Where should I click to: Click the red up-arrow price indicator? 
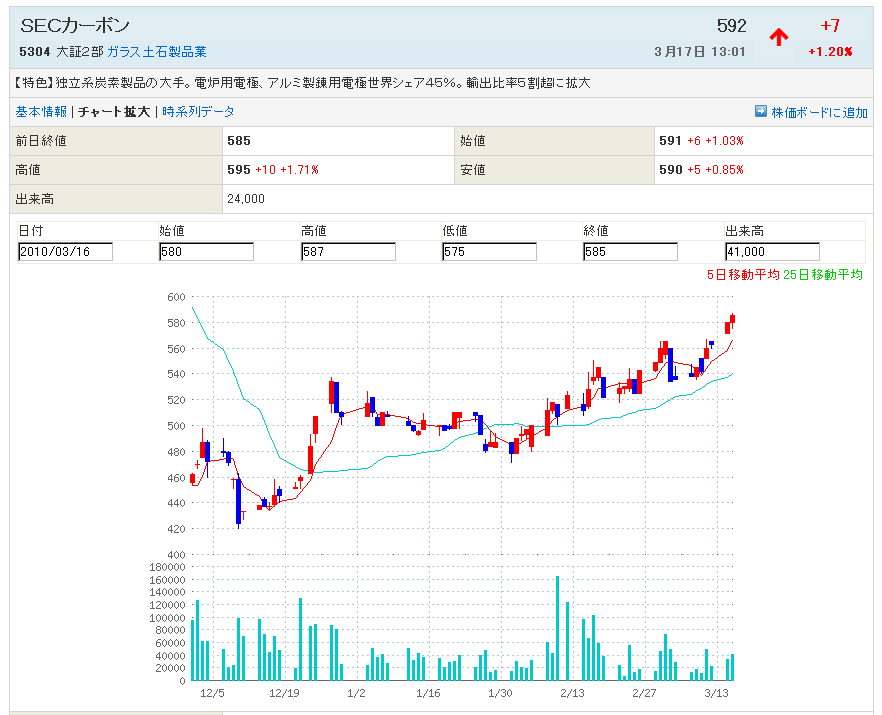pos(779,37)
